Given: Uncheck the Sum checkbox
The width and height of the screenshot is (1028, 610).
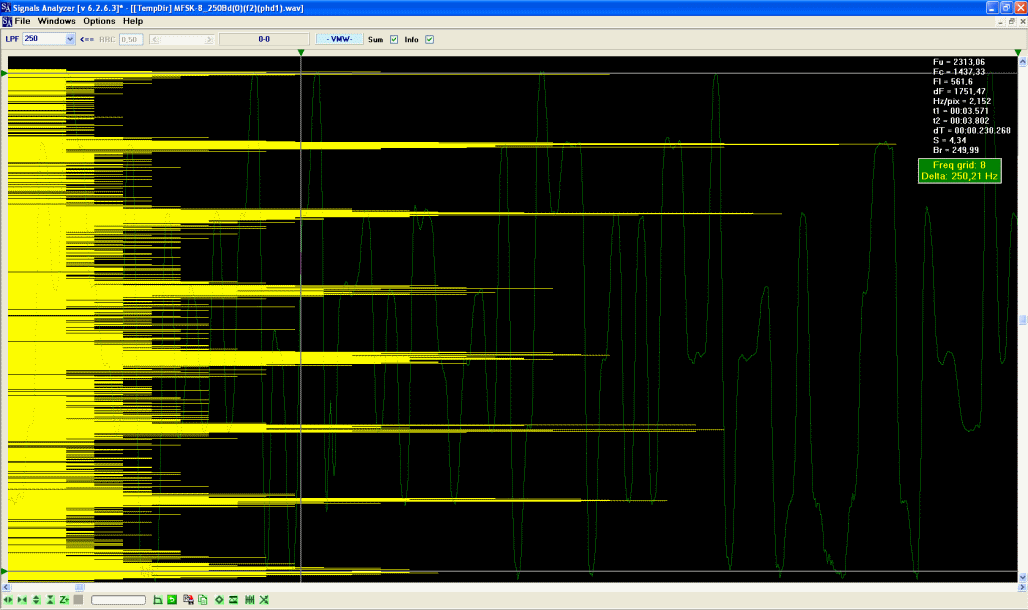Looking at the screenshot, I should 393,39.
